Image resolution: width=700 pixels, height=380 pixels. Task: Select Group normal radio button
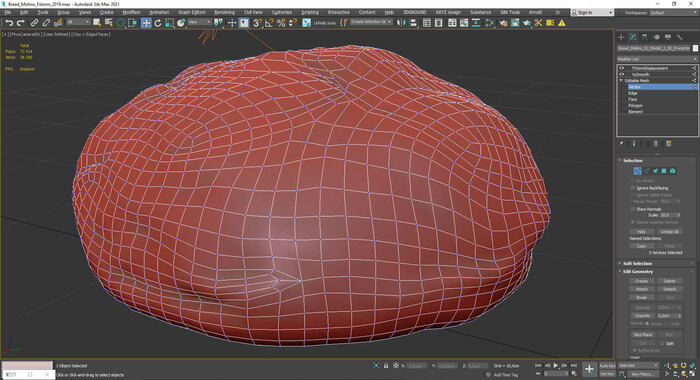pyautogui.click(x=647, y=323)
